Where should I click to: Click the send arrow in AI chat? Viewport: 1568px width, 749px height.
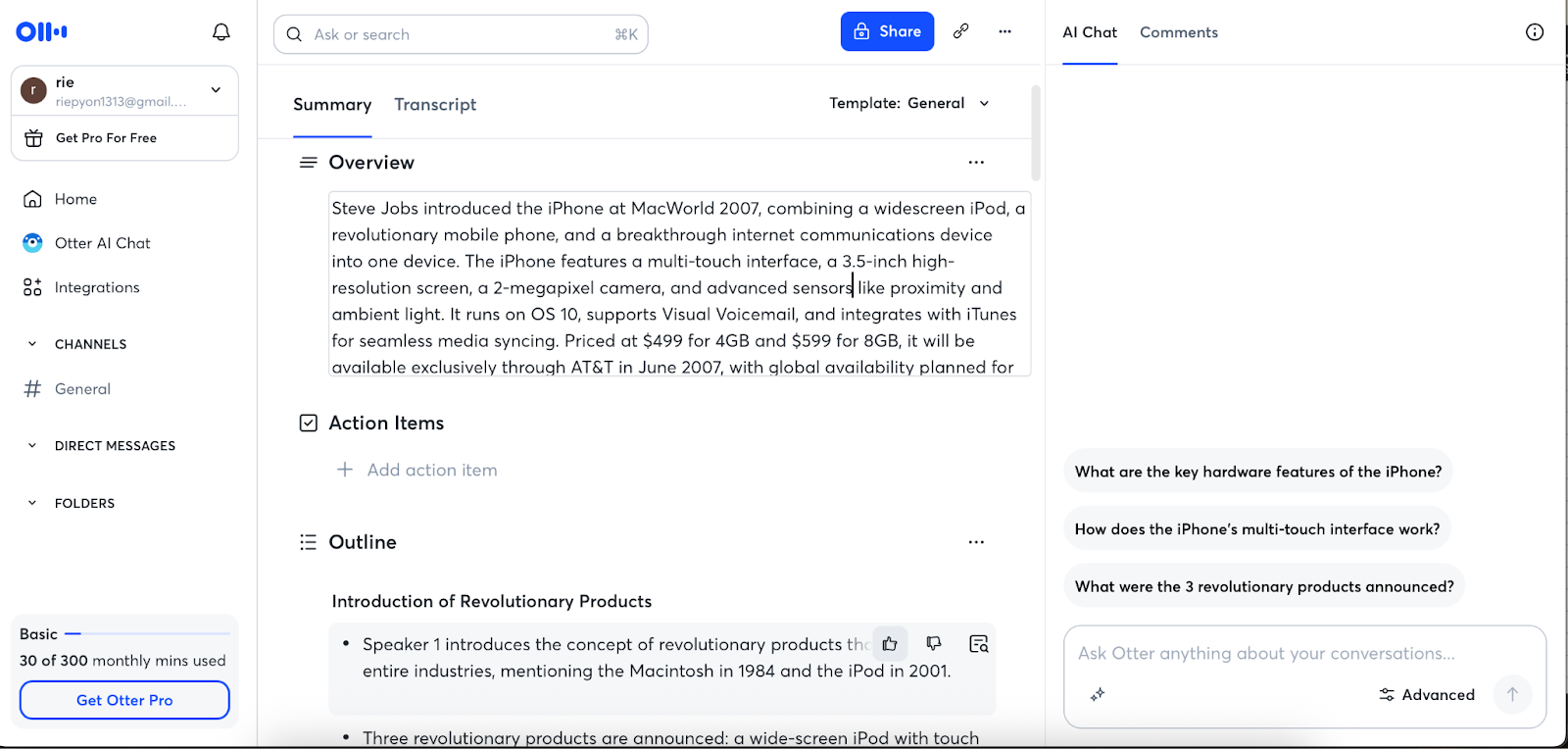pos(1512,694)
